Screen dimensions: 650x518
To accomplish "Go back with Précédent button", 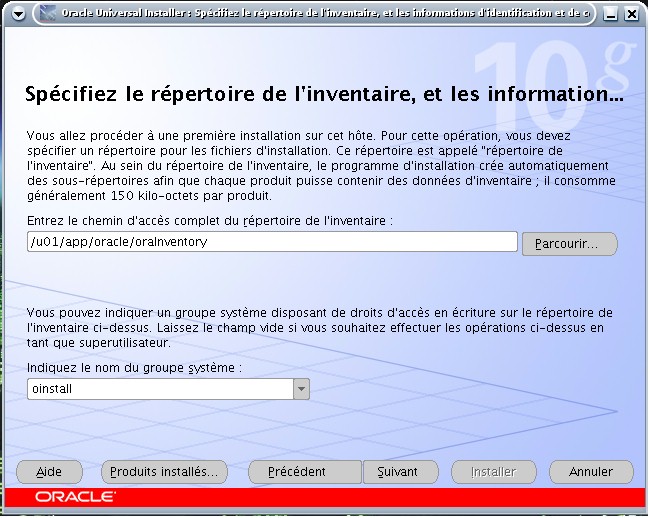I will coord(305,472).
